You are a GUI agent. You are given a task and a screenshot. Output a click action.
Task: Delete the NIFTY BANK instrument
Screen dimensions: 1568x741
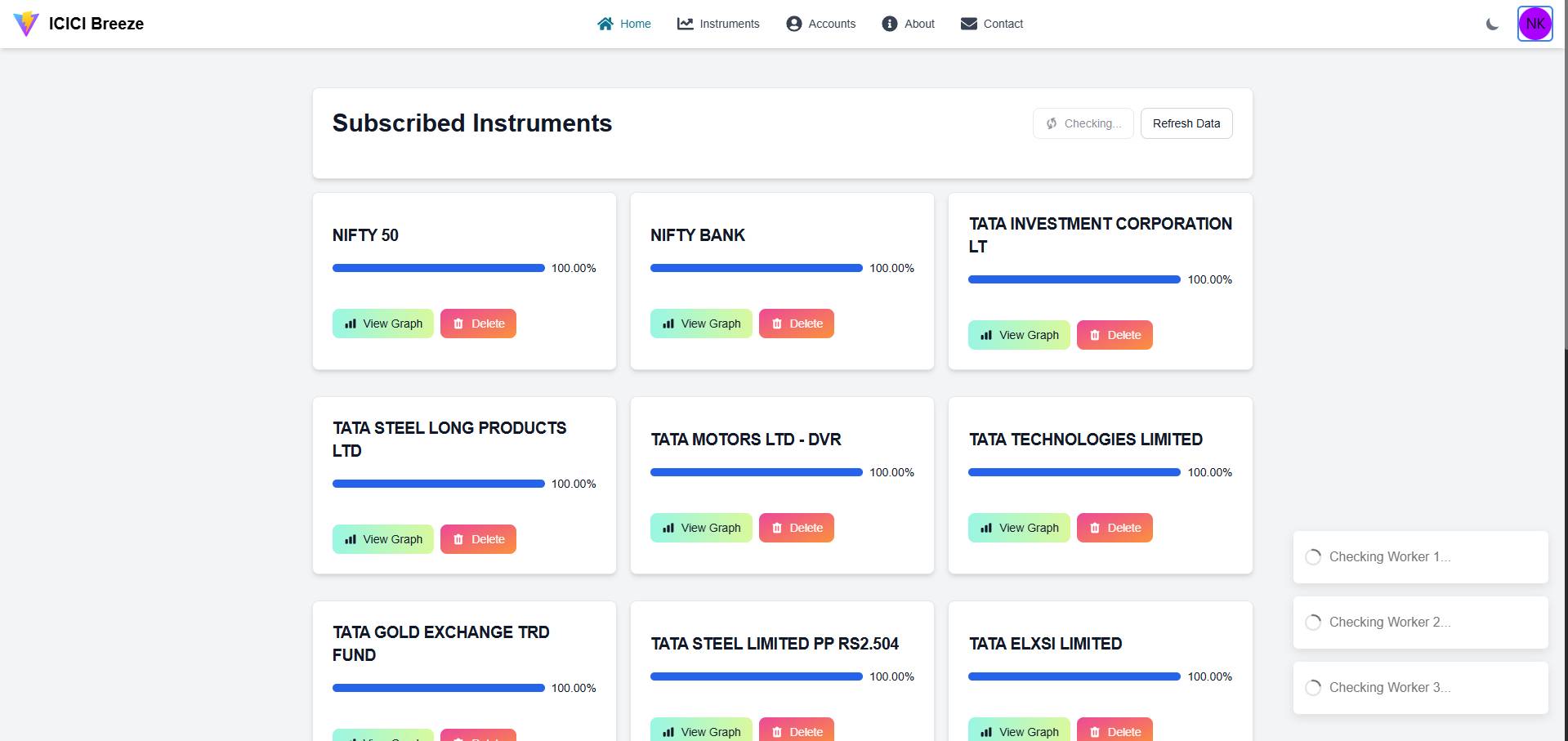pos(797,324)
